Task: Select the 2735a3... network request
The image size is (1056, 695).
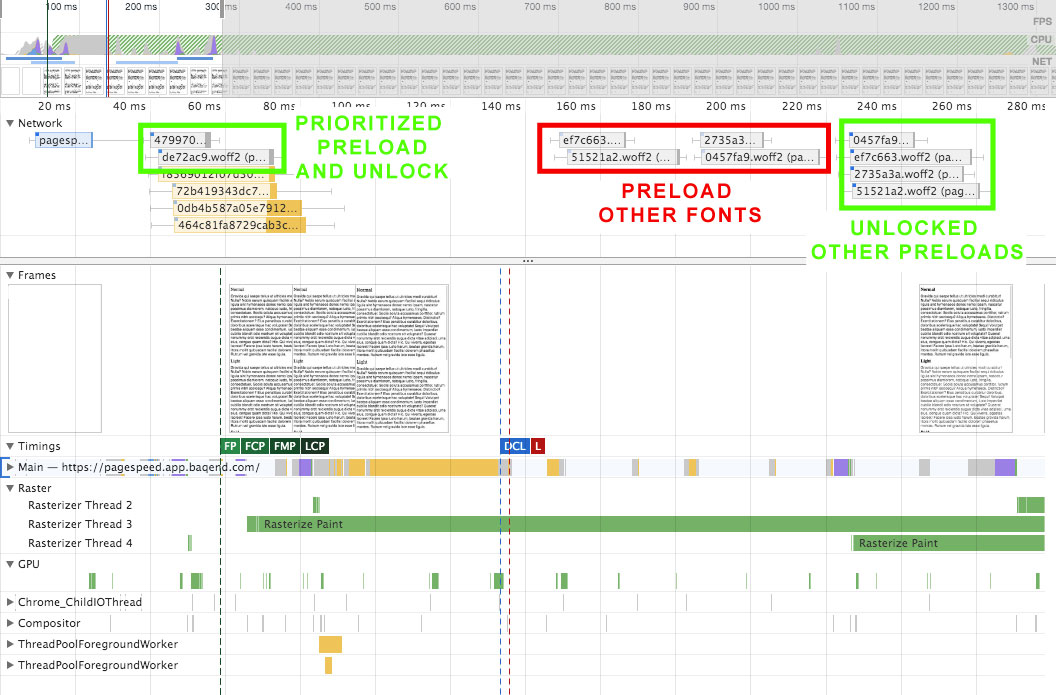Action: coord(733,140)
